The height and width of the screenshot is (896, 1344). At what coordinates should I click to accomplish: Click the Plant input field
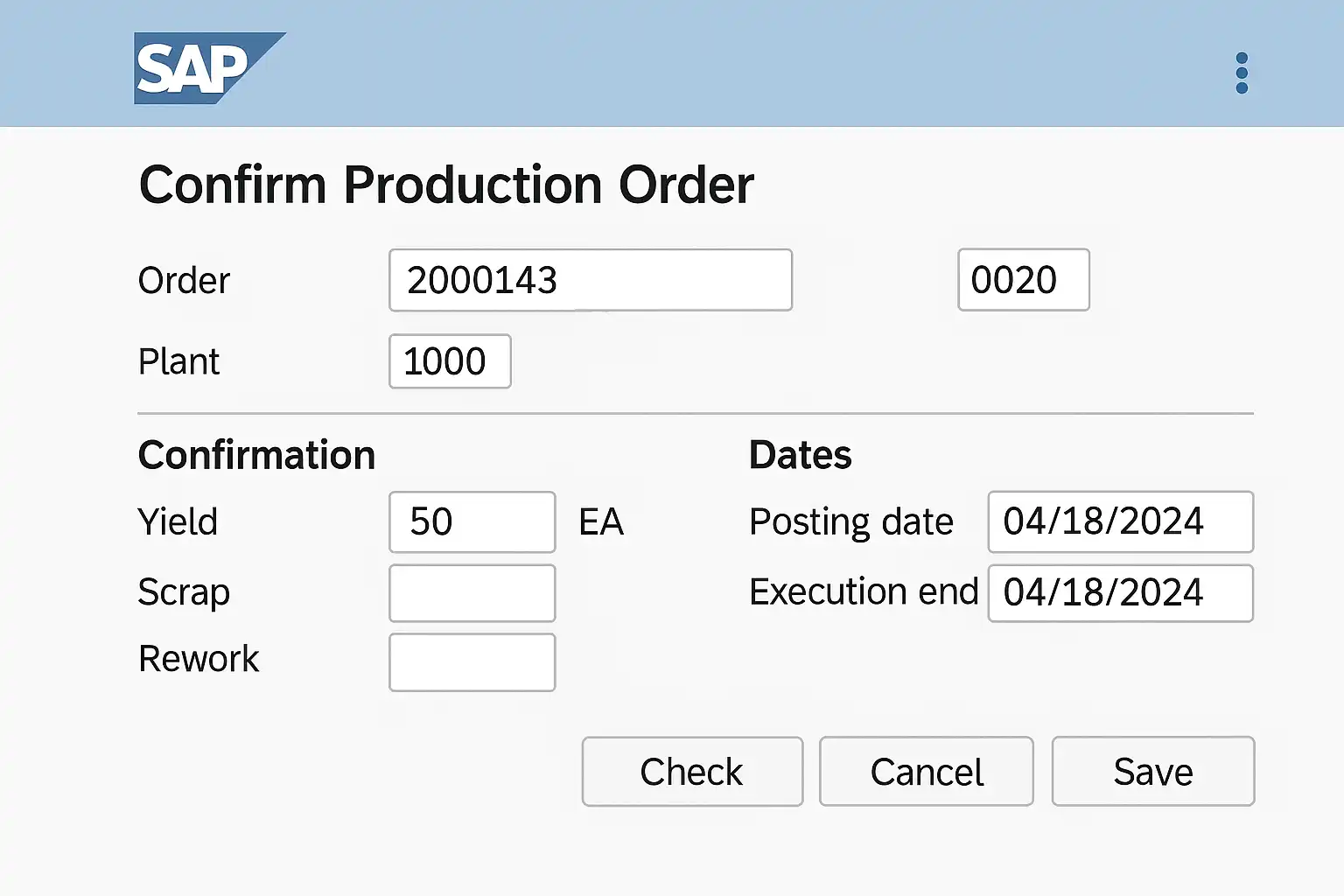[450, 361]
